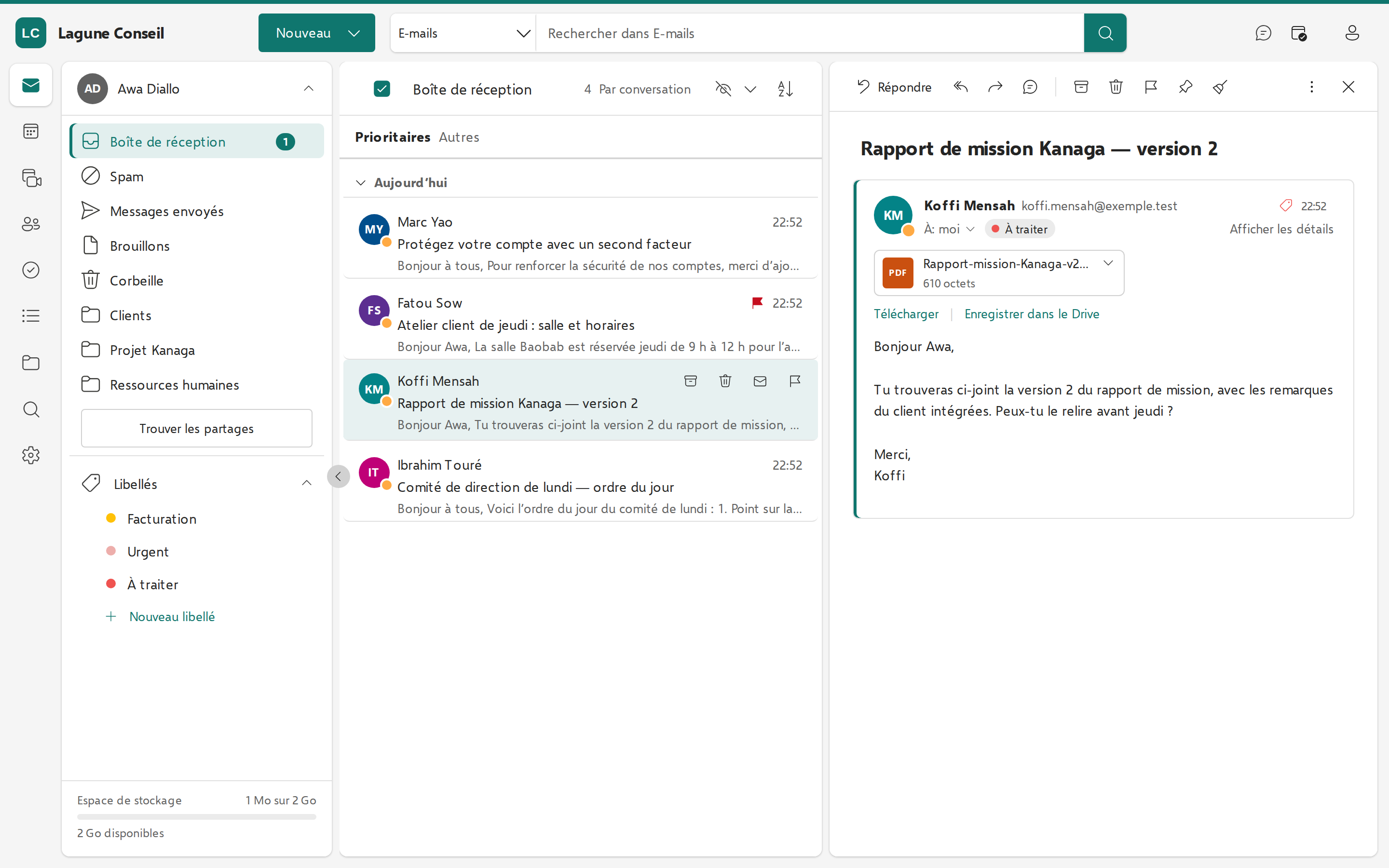Toggle the red flag on Fatou Sow message
1389x868 pixels.
tap(757, 303)
